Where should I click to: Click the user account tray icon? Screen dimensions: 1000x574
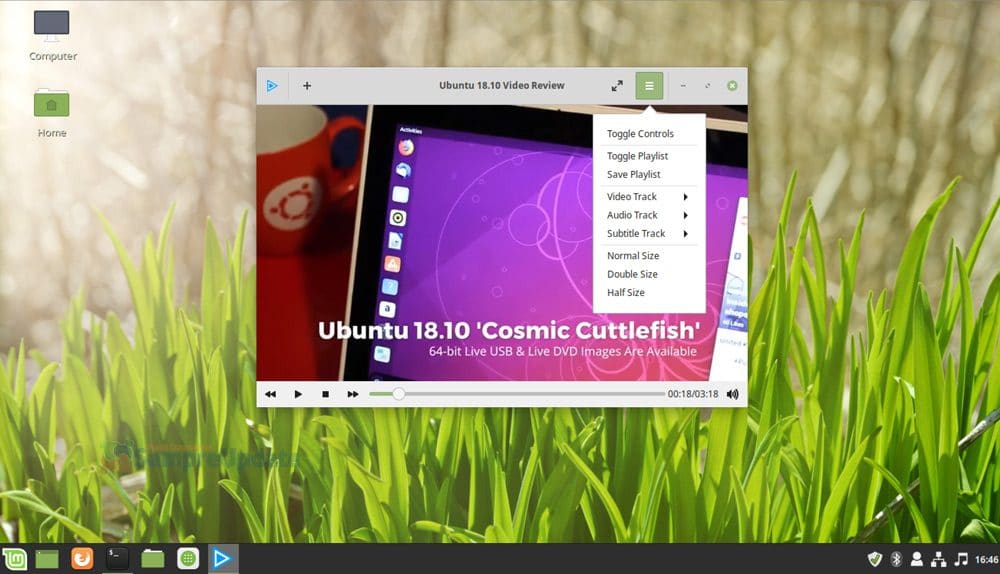coord(916,559)
